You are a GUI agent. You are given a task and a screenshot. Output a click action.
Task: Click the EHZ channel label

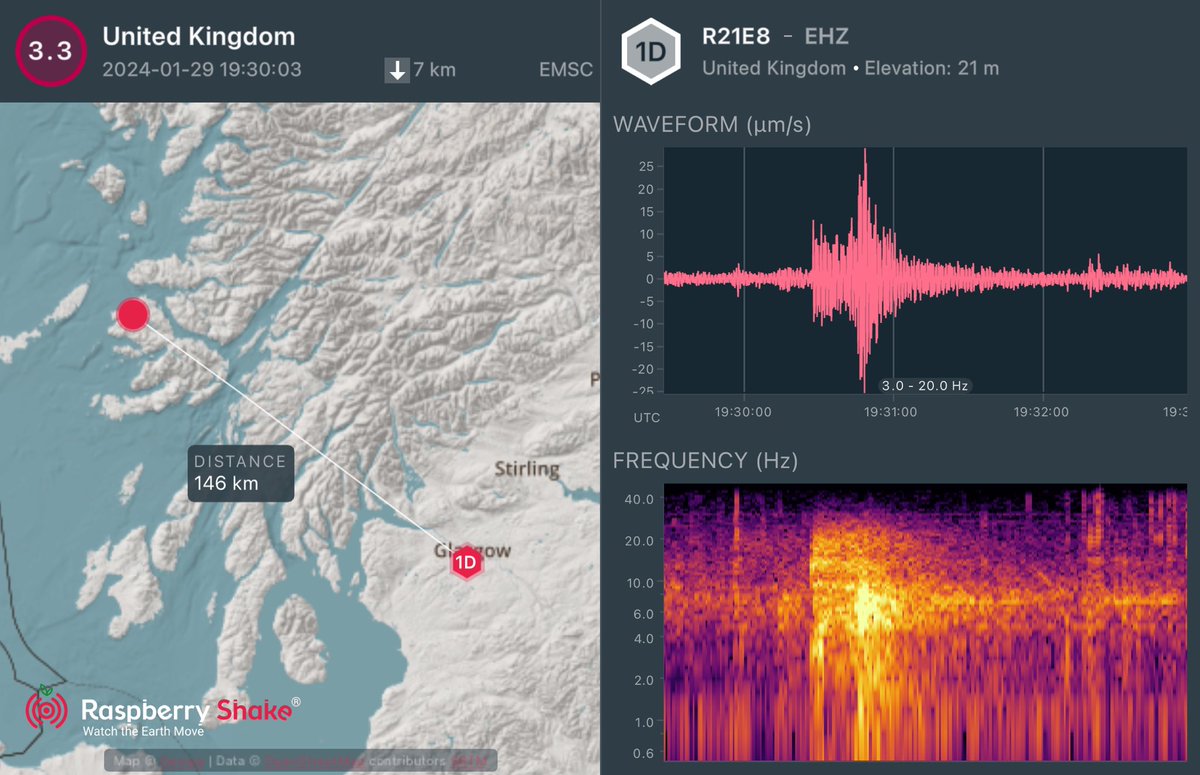(826, 39)
